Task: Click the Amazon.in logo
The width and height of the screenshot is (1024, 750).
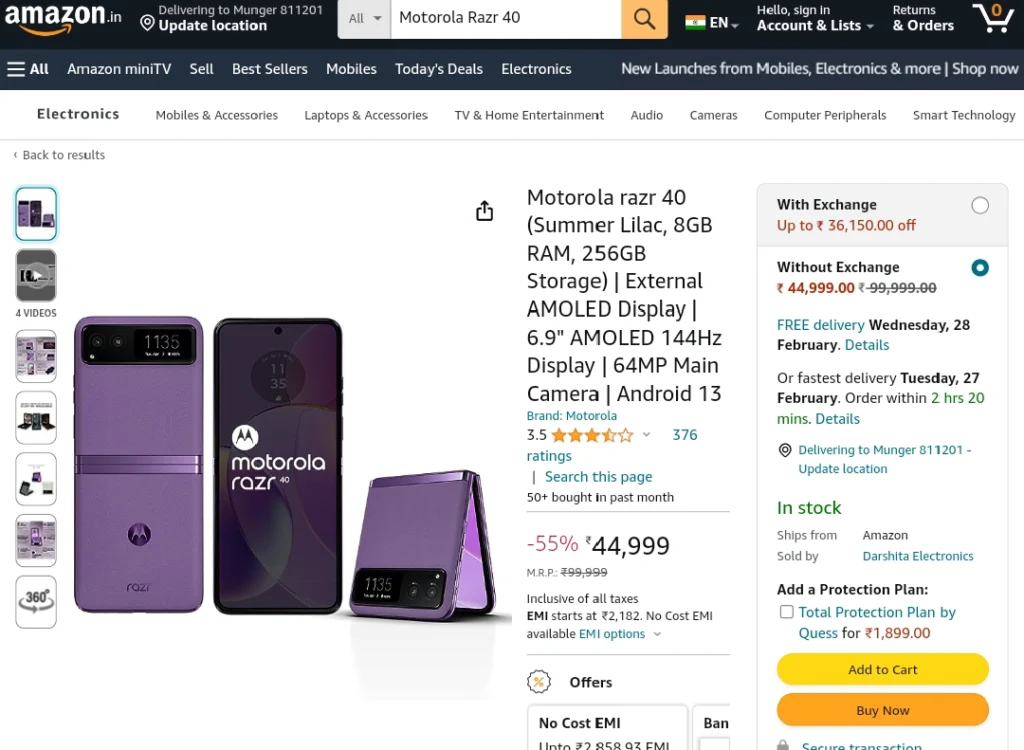Action: [63, 18]
